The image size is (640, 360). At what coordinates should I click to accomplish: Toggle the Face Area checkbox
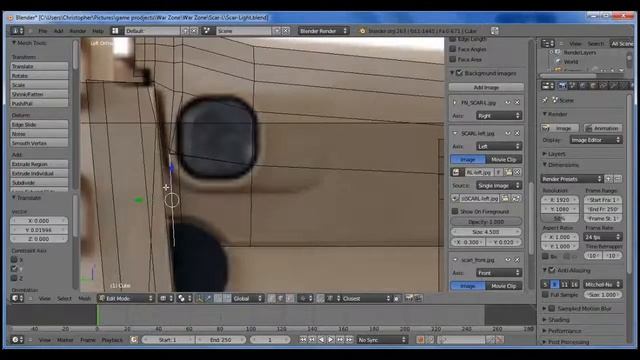tap(453, 59)
